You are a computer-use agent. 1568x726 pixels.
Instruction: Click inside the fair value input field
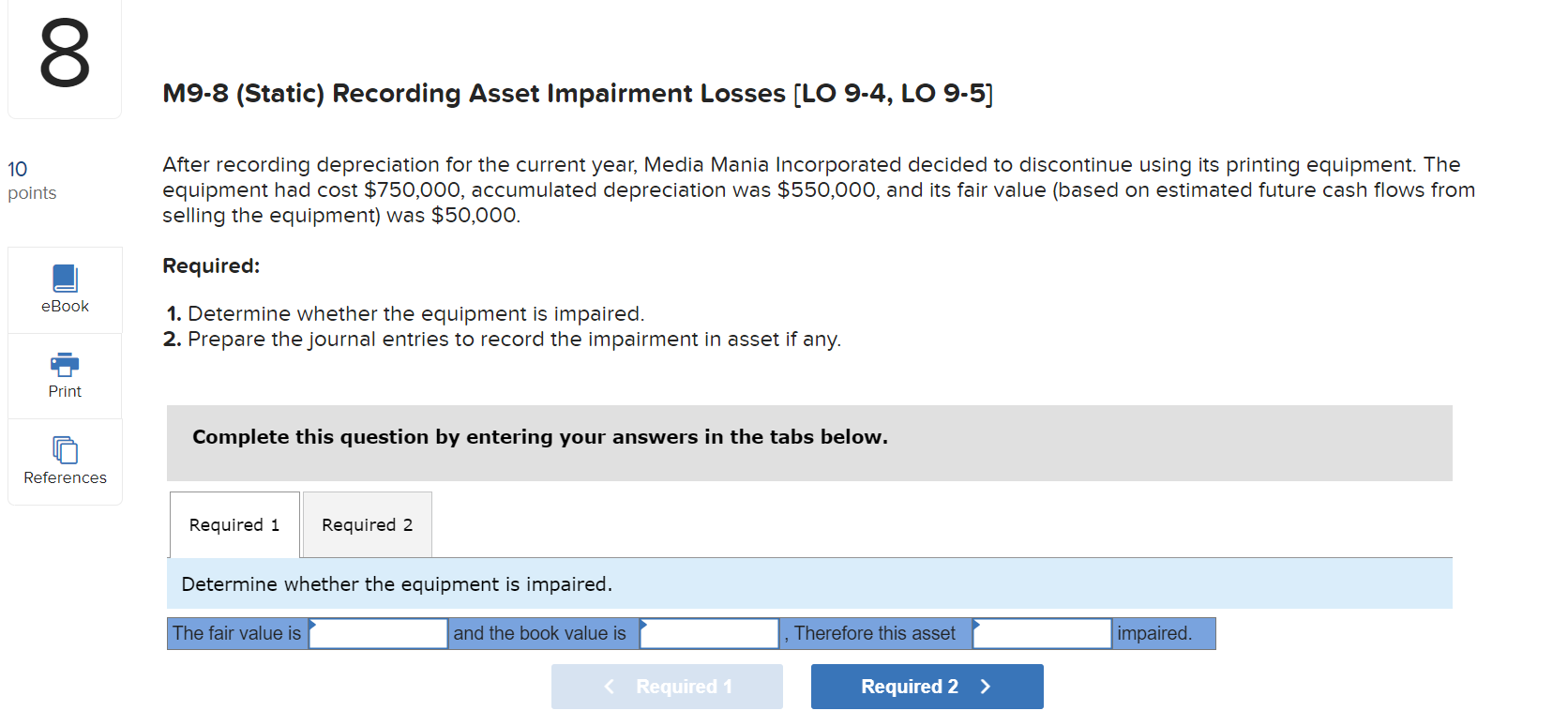377,633
